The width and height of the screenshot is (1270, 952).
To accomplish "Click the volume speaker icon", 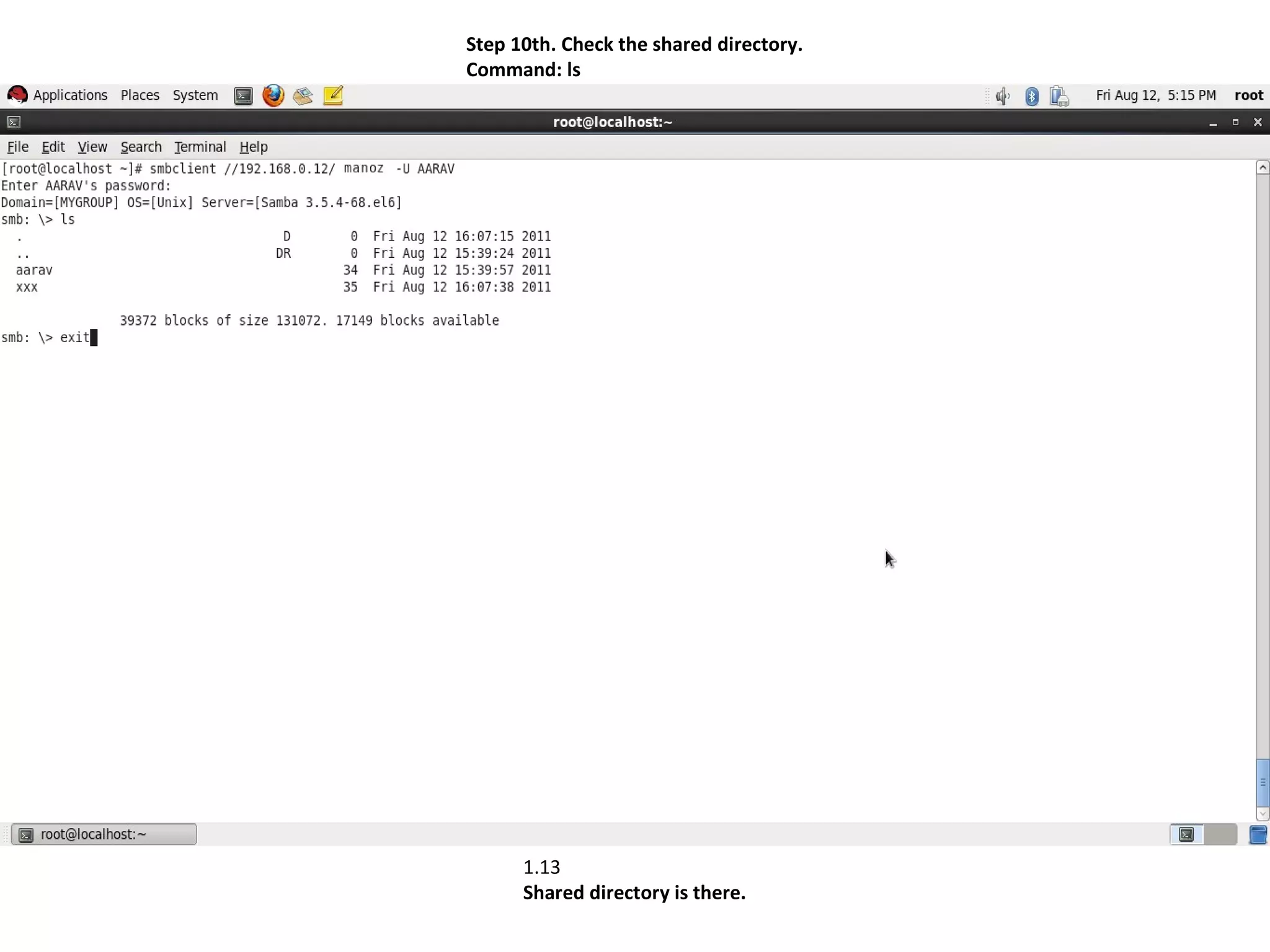I will tap(1002, 96).
